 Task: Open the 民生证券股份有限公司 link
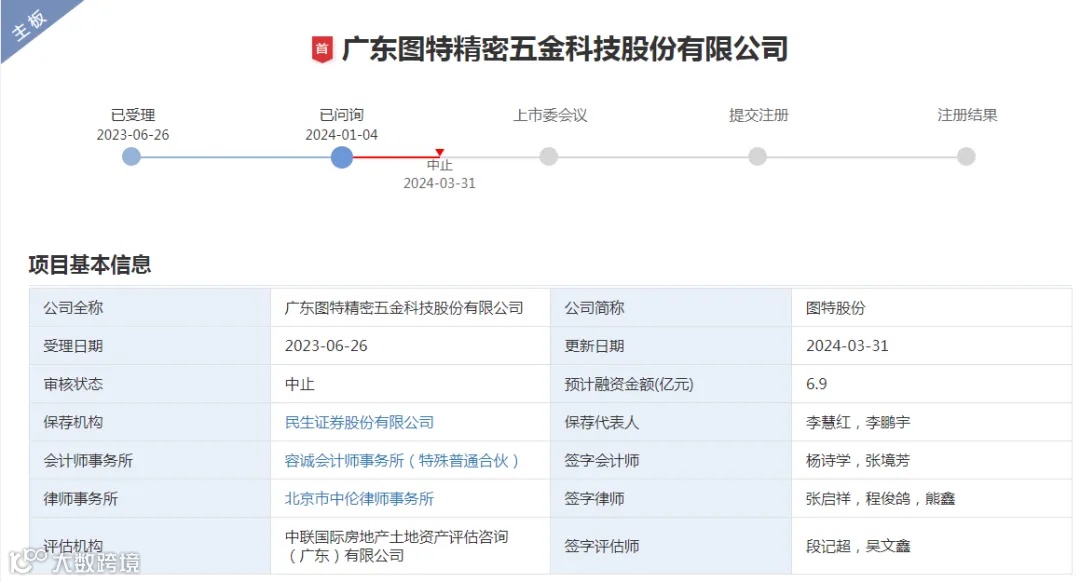[360, 422]
